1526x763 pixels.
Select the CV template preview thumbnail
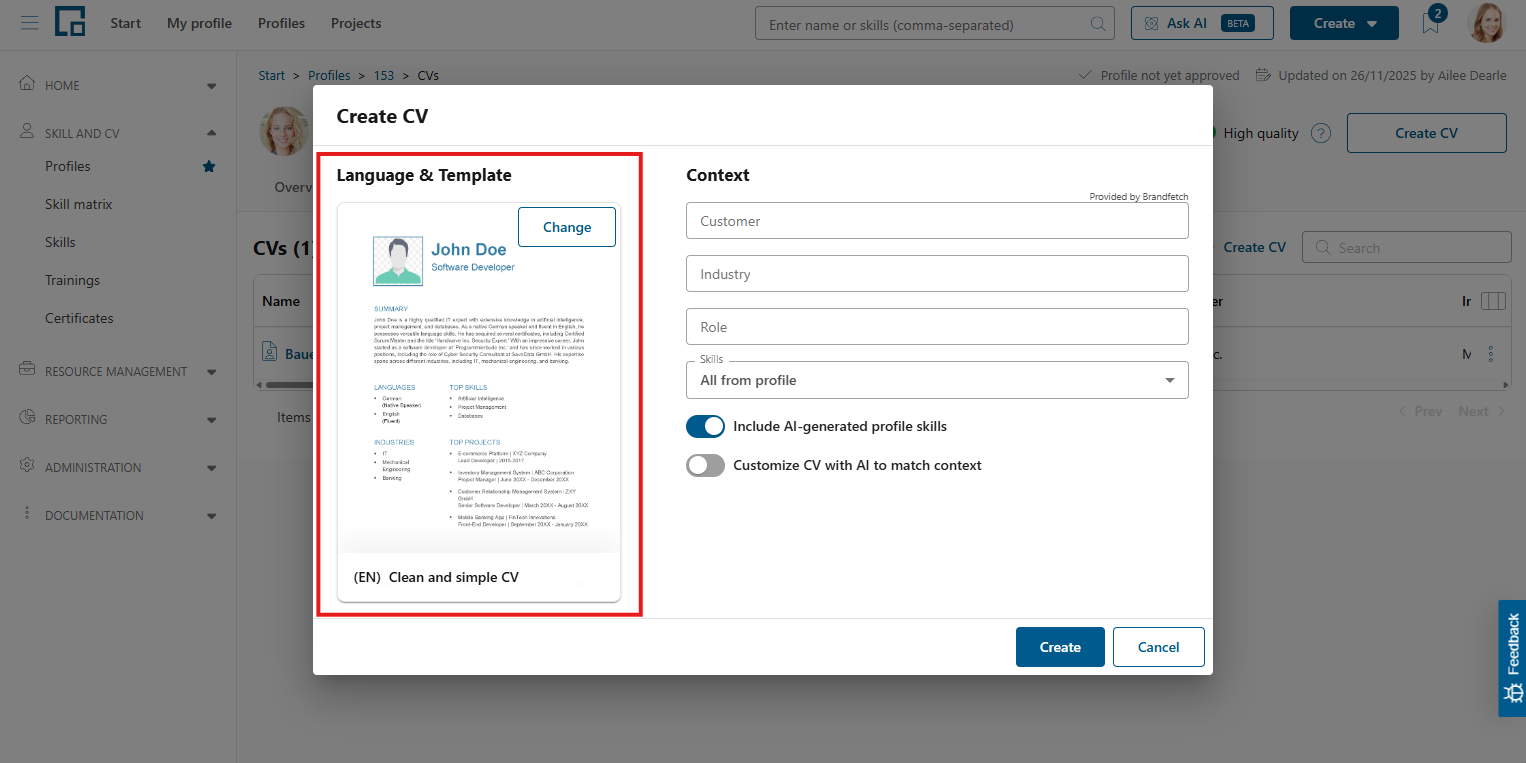point(479,402)
